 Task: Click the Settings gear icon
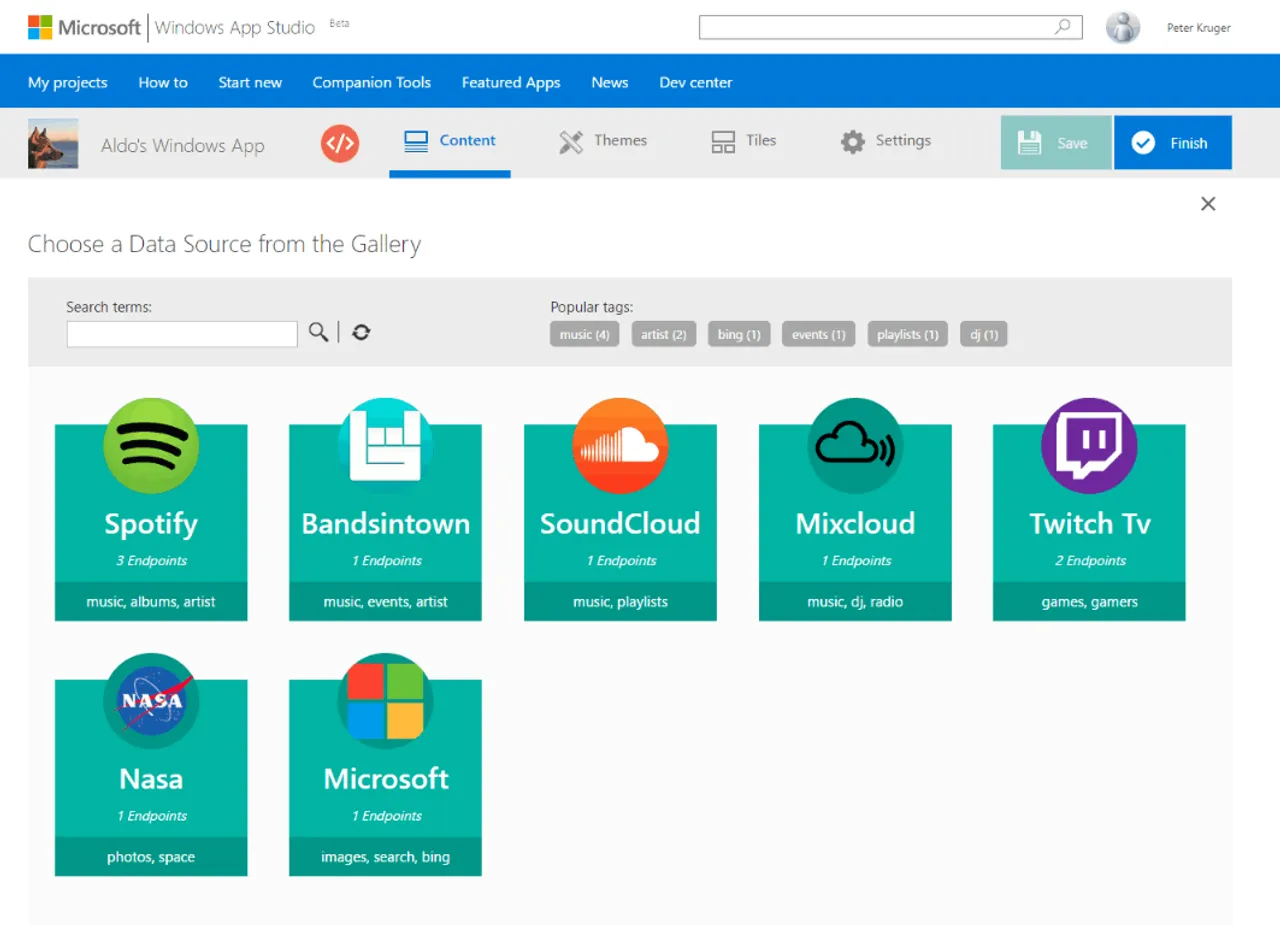point(852,142)
